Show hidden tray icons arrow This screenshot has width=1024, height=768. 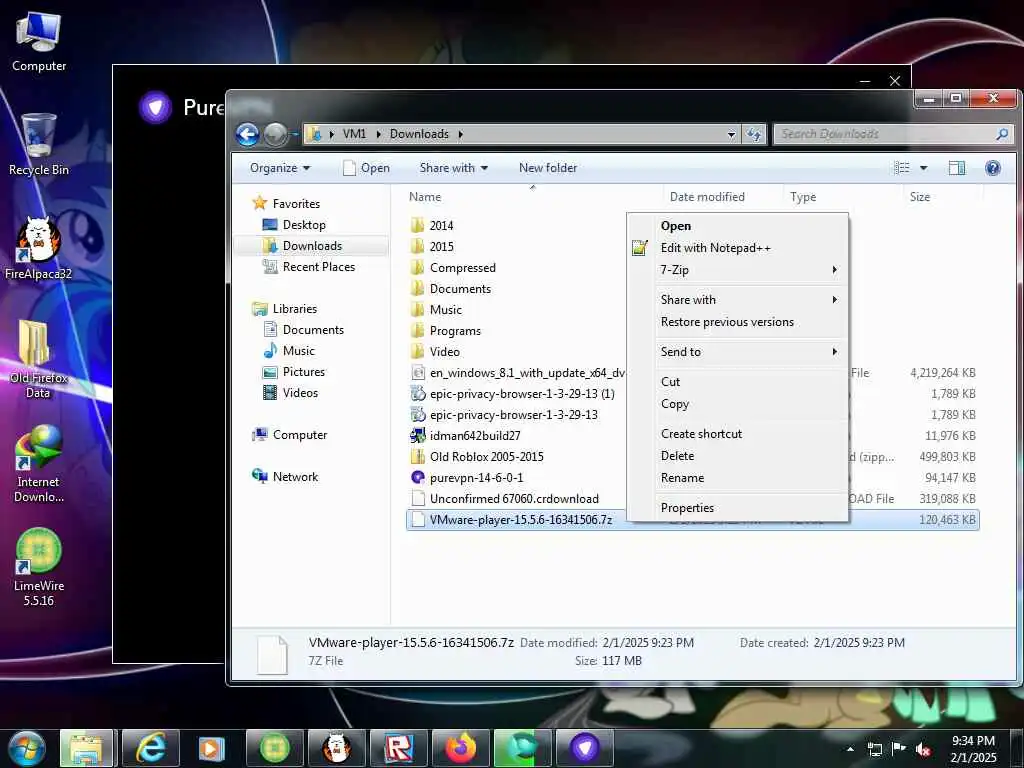click(850, 749)
